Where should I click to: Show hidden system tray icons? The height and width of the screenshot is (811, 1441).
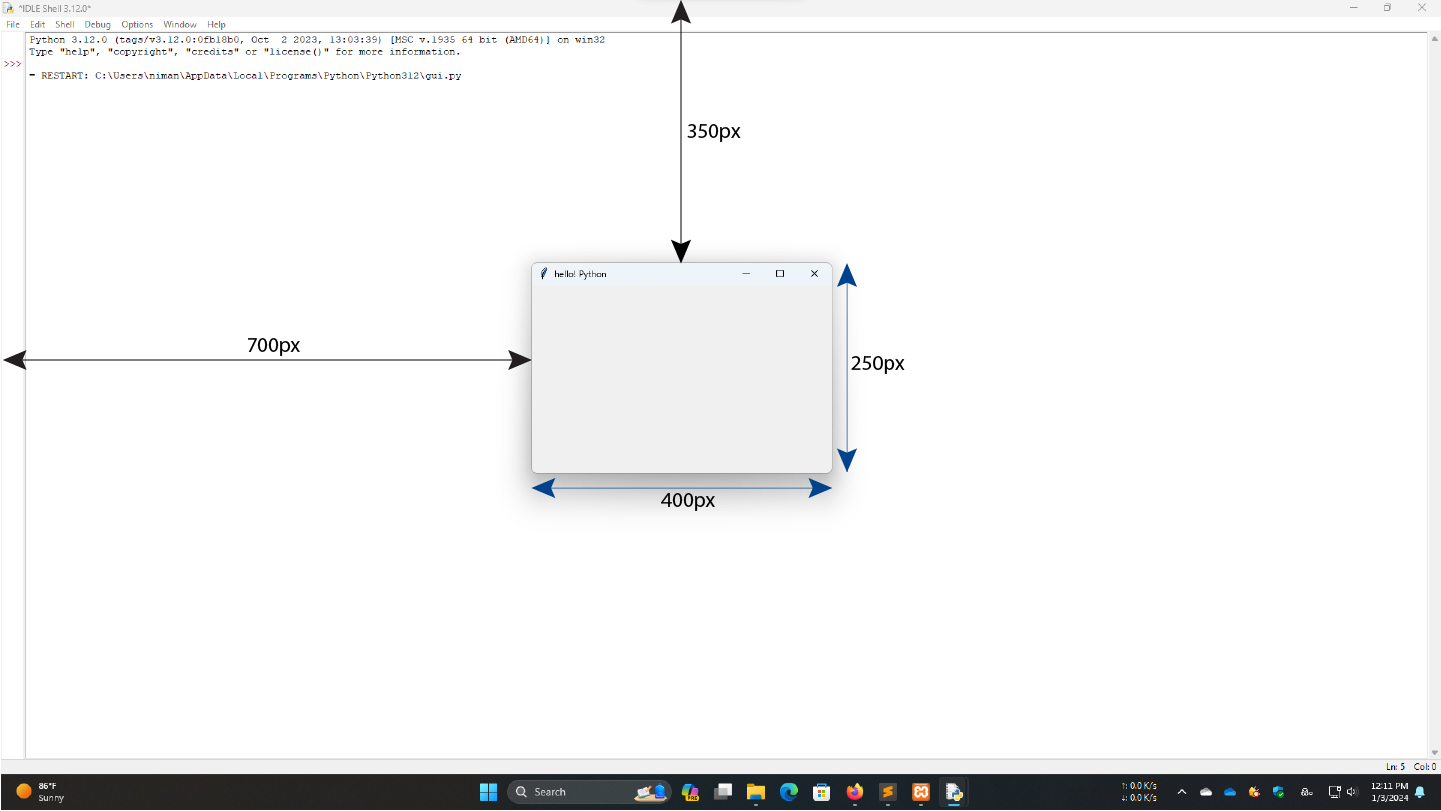coord(1182,792)
